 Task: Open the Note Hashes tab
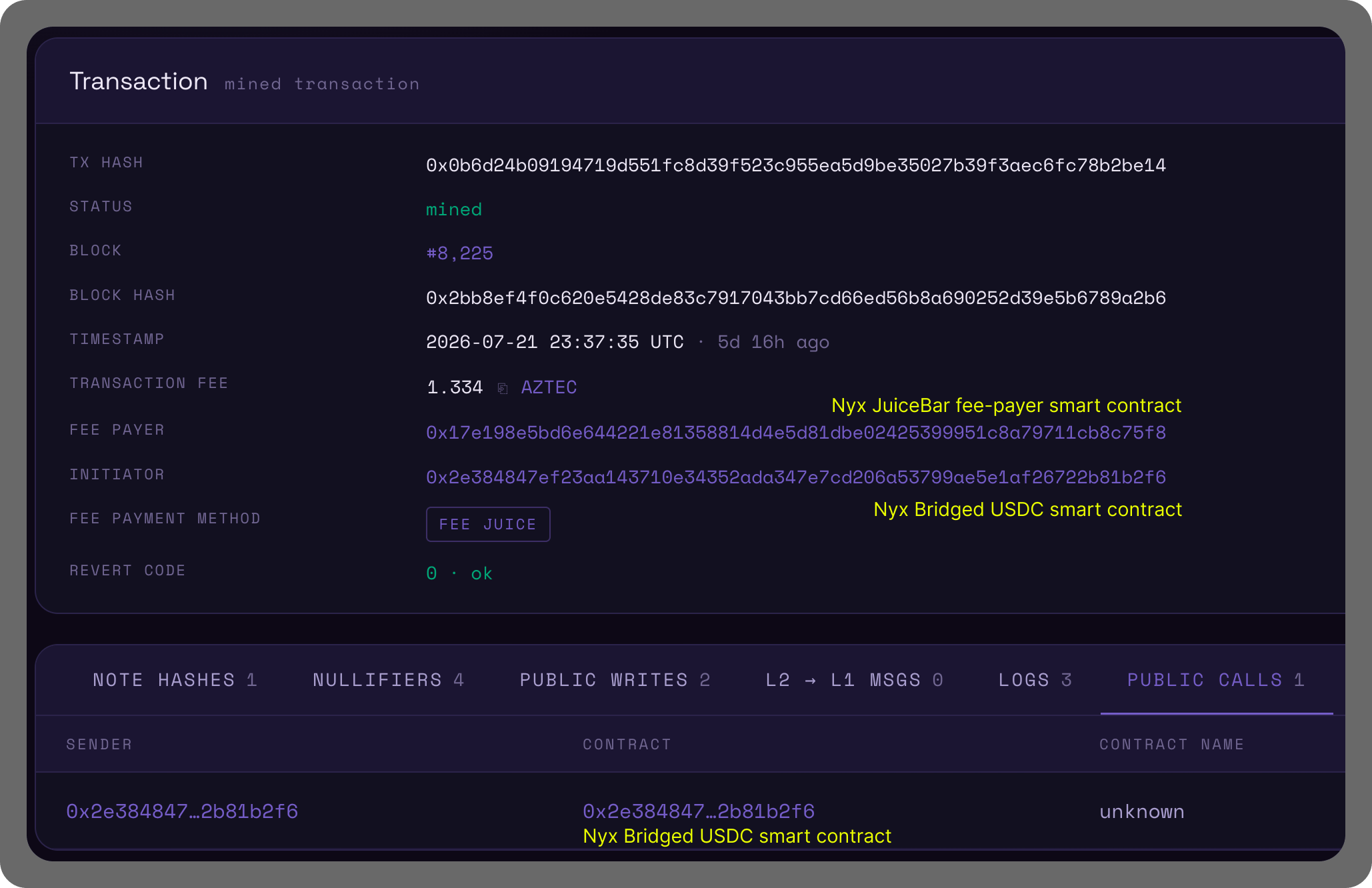pos(175,680)
